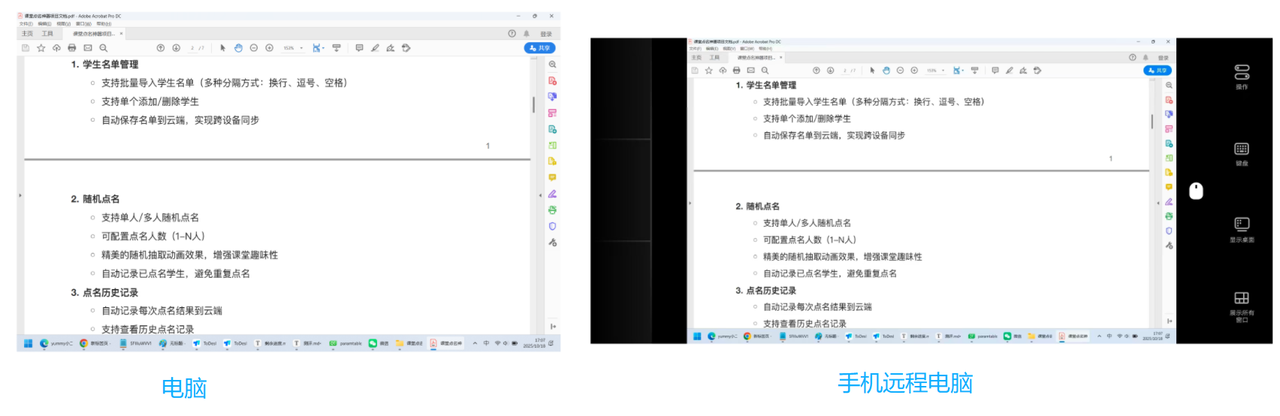Viewport: 1280px width, 416px height.
Task: Click search magnifier in phone remote Acrobat toolbar
Action: [765, 70]
